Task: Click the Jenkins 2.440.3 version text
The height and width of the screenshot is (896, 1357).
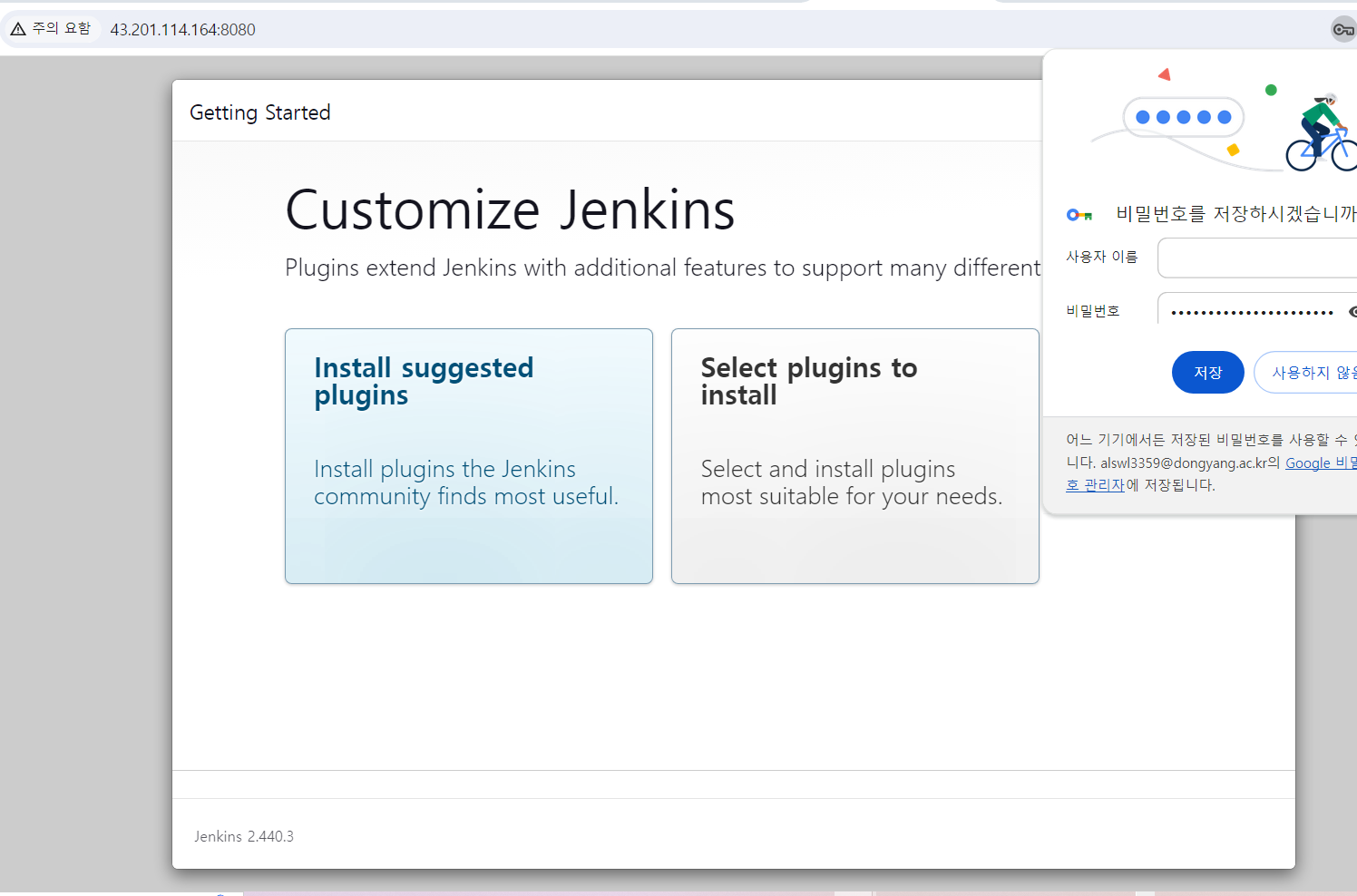Action: 244,836
